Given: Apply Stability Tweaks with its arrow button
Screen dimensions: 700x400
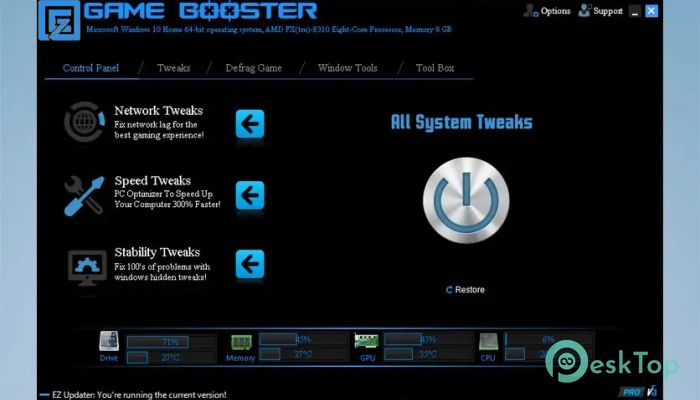Looking at the screenshot, I should (x=250, y=264).
